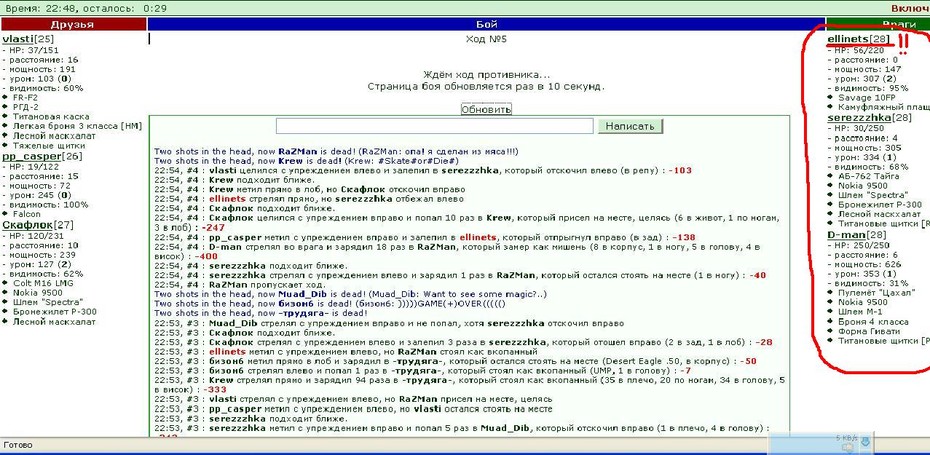
Task: Select serezzzhka's АБ-762 Тайга item
Action: coord(869,176)
